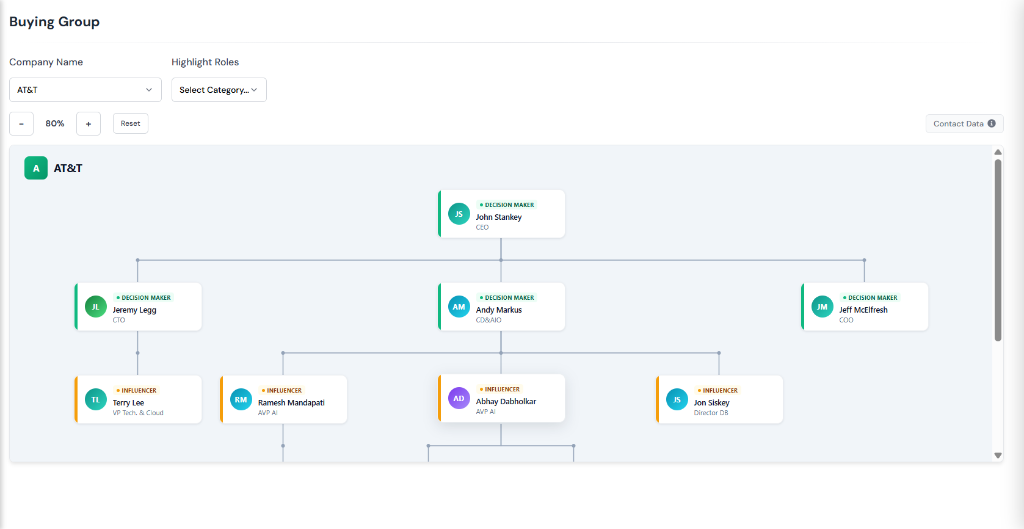Click Jeremy Legg's JL avatar
This screenshot has height=529, width=1024.
point(95,306)
